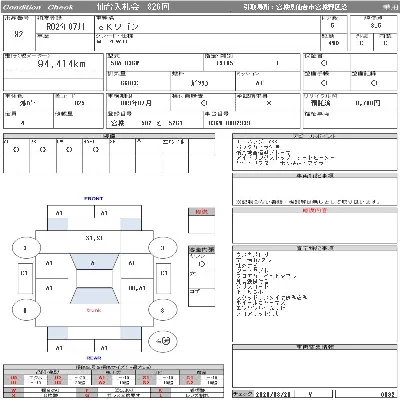Click the U1,A1 mark on rear door panel
This screenshot has width=400, height=400.
(x=137, y=288)
